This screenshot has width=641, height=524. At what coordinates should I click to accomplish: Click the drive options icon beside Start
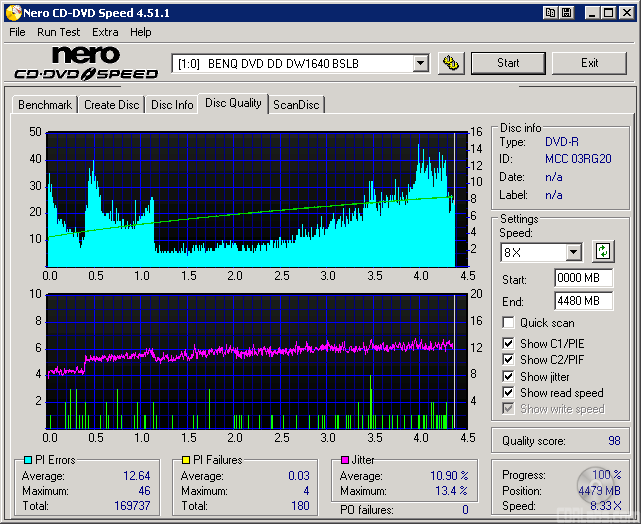[x=452, y=63]
